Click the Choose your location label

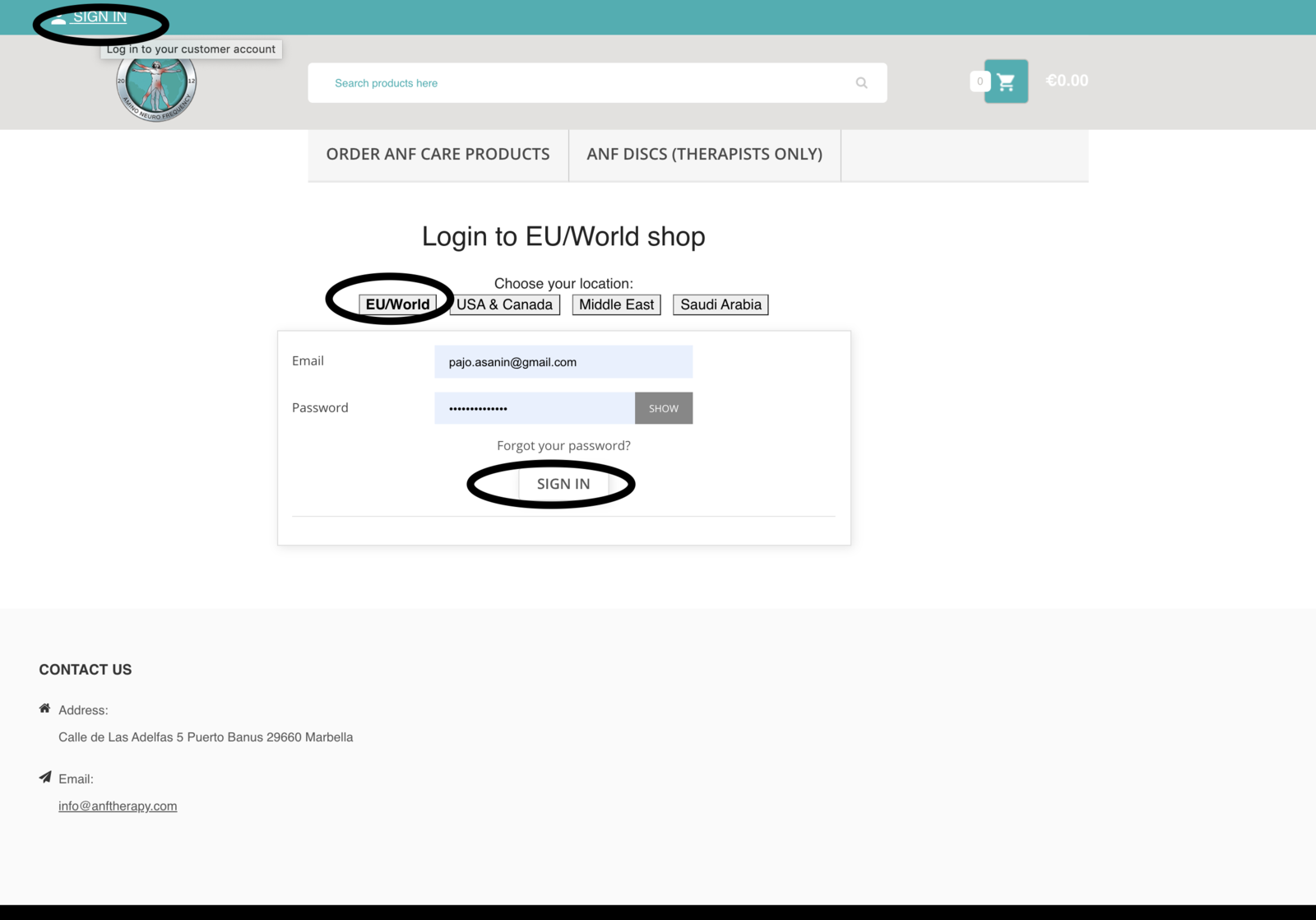pyautogui.click(x=563, y=284)
